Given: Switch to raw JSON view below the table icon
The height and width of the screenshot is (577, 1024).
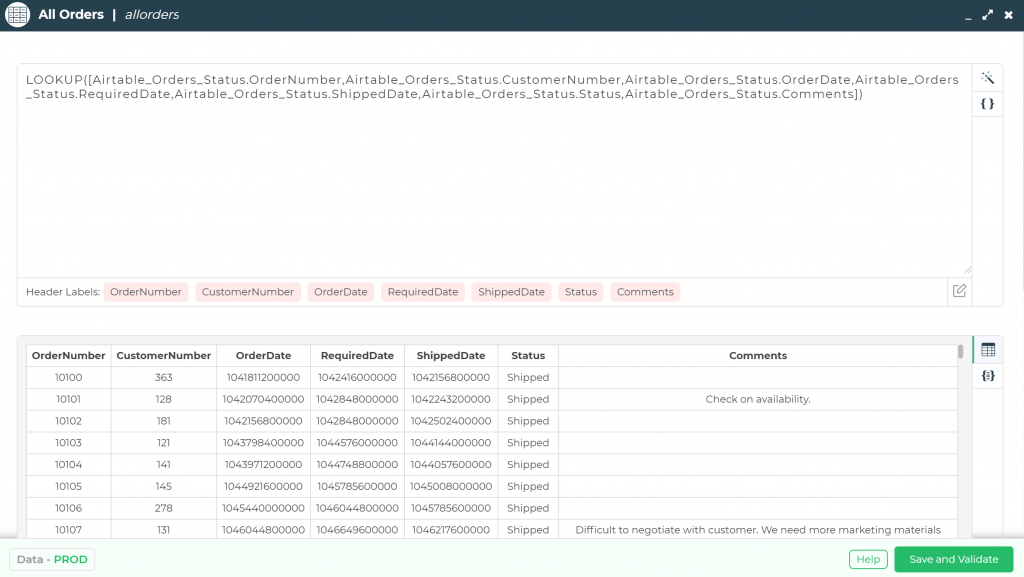Looking at the screenshot, I should pyautogui.click(x=988, y=375).
